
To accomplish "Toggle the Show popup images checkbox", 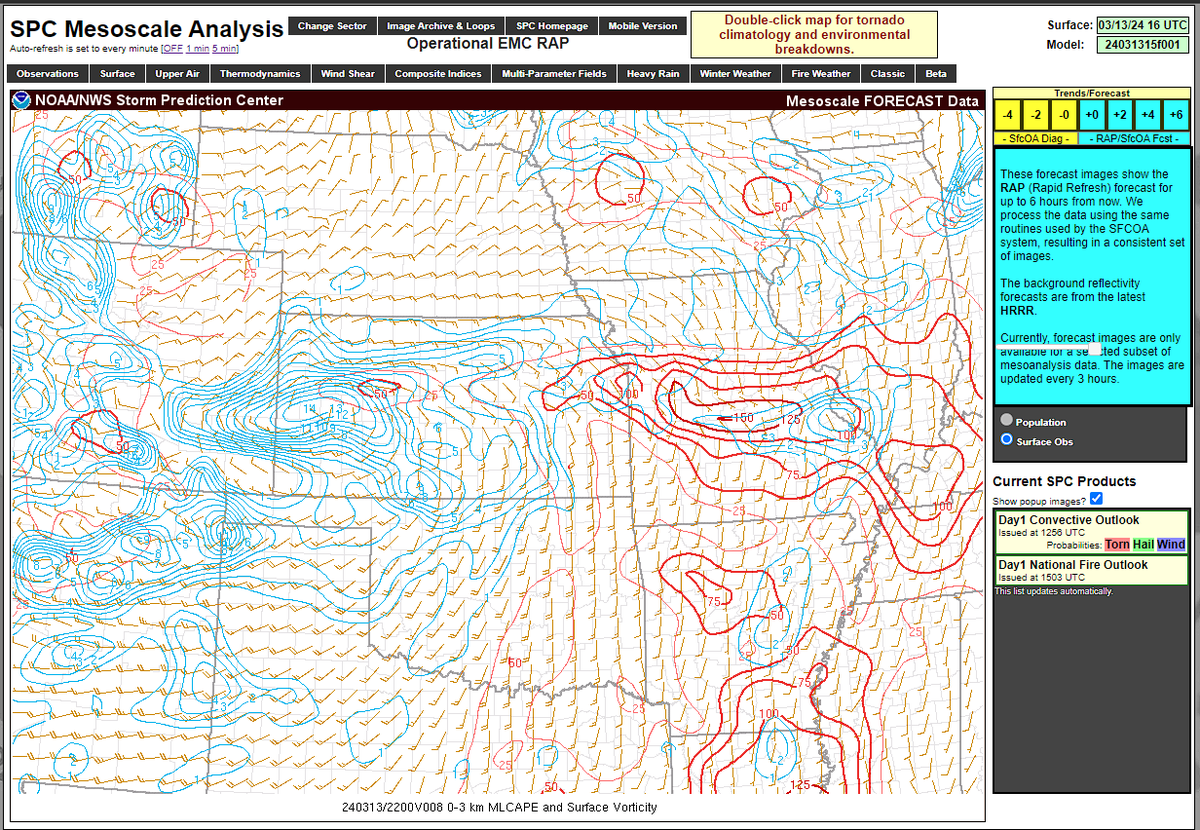I will 1097,499.
